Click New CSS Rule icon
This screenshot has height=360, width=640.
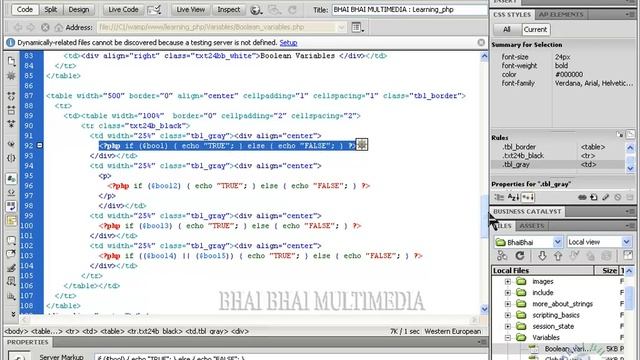tap(594, 198)
